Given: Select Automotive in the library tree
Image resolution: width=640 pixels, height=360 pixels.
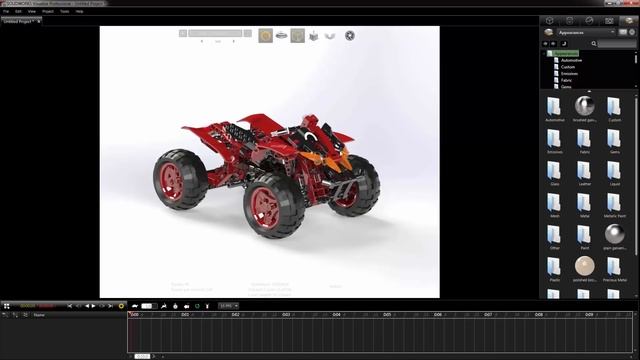Looking at the screenshot, I should click(571, 60).
